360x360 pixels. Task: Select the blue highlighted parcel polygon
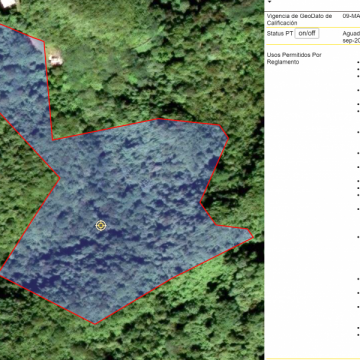[x=133, y=207]
